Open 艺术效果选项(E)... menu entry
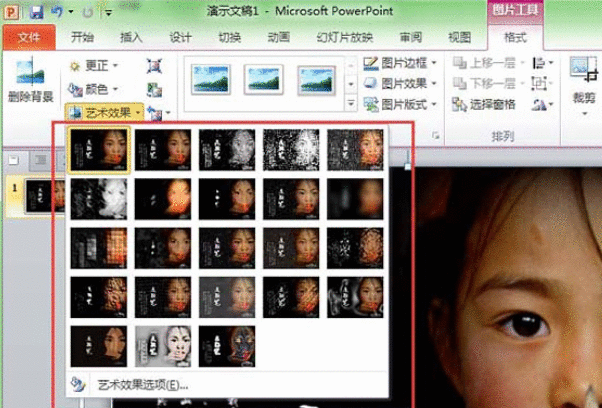602x408 pixels. 227,385
